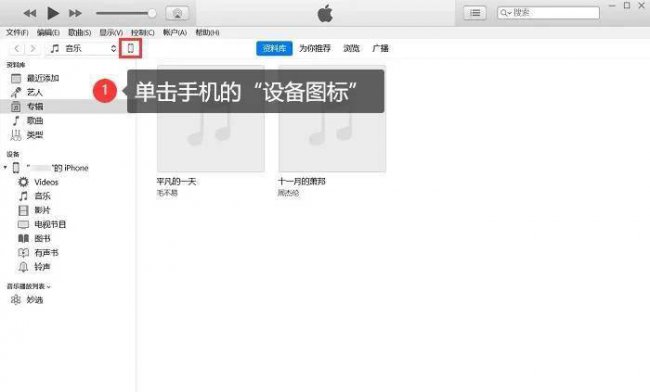Minimize the iTunes window

coord(612,6)
